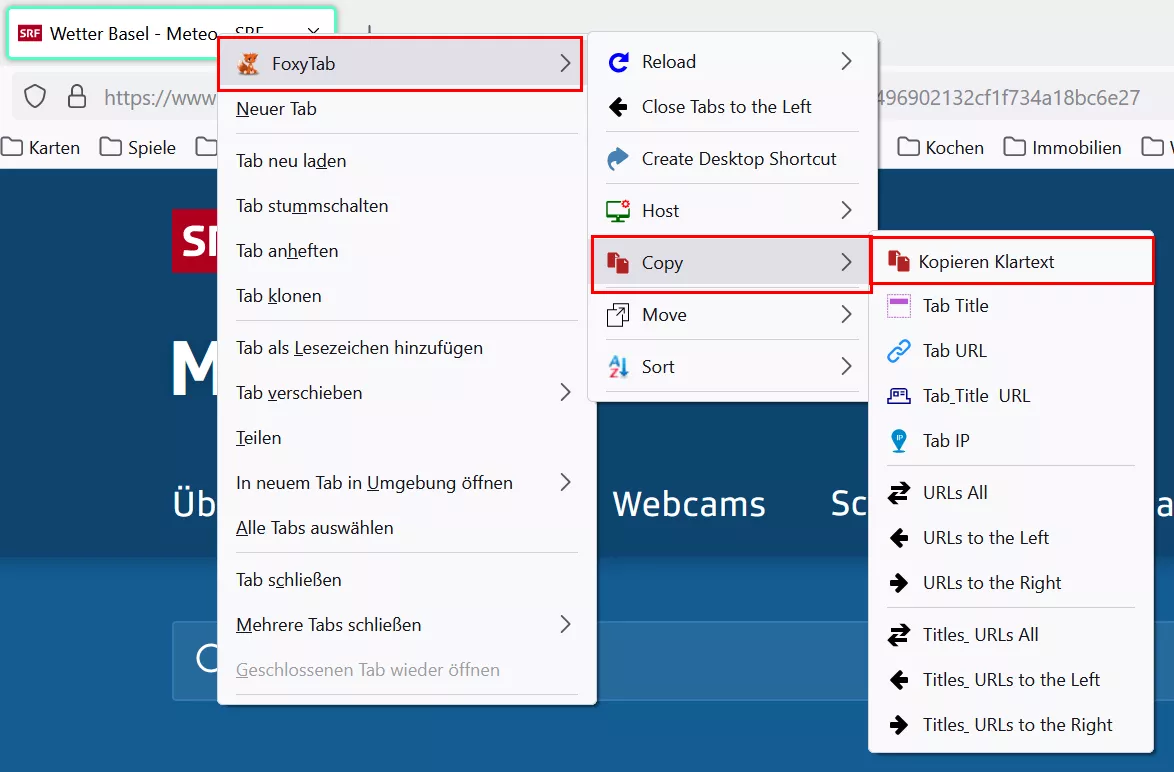Viewport: 1174px width, 772px height.
Task: Click the Create Desktop Shortcut label
Action: click(x=739, y=159)
